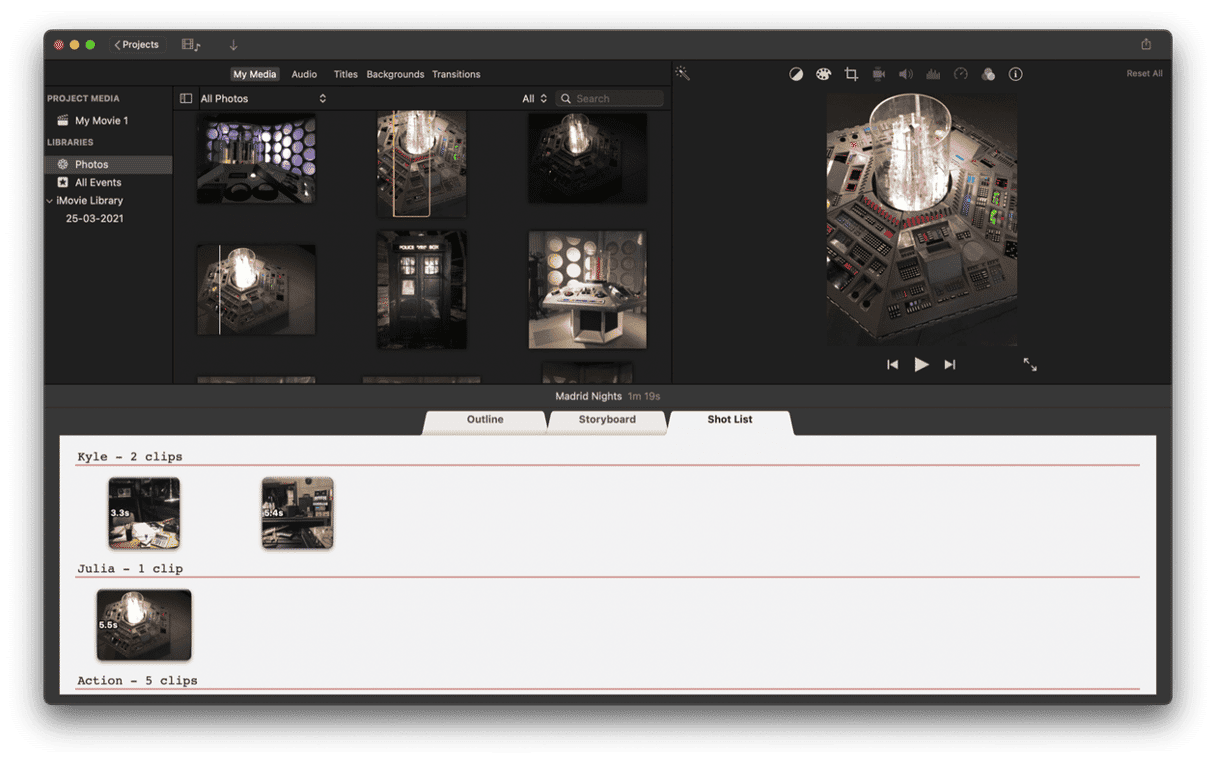Click the magic wand auto-enhance icon
Viewport: 1216px width, 763px height.
click(x=683, y=73)
